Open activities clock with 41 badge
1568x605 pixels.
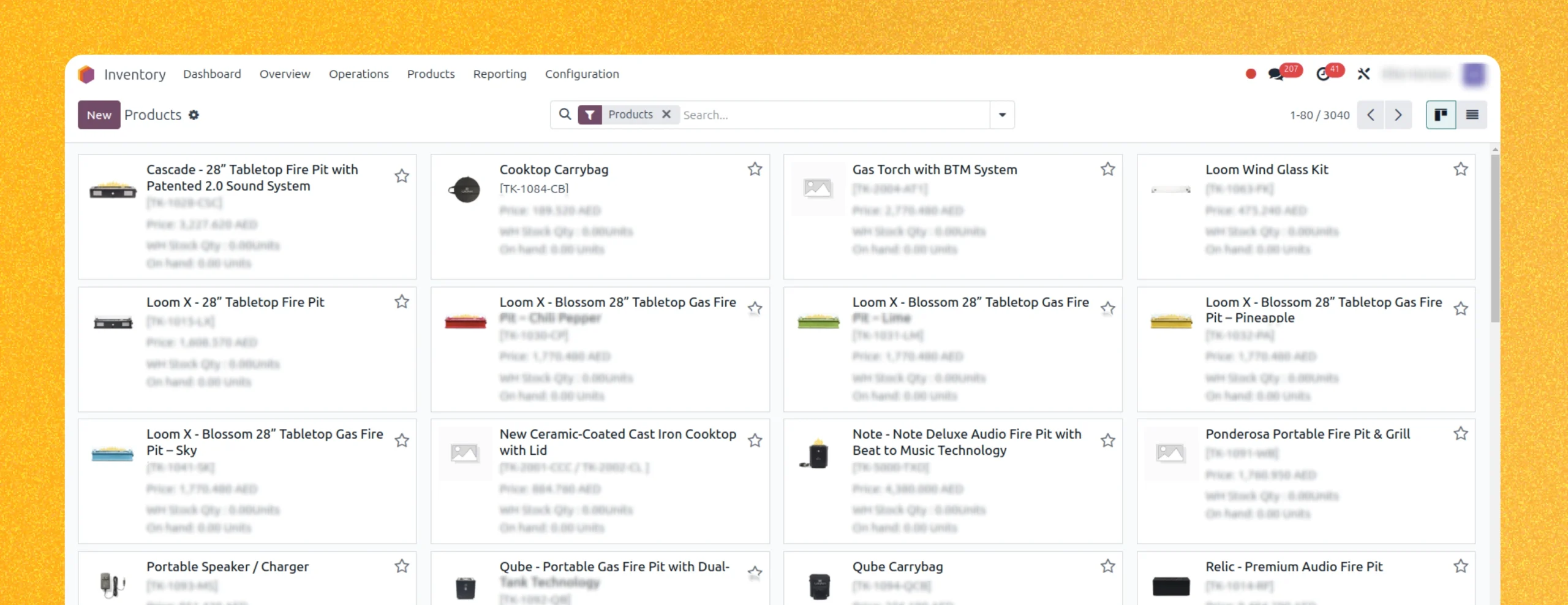coord(1330,72)
